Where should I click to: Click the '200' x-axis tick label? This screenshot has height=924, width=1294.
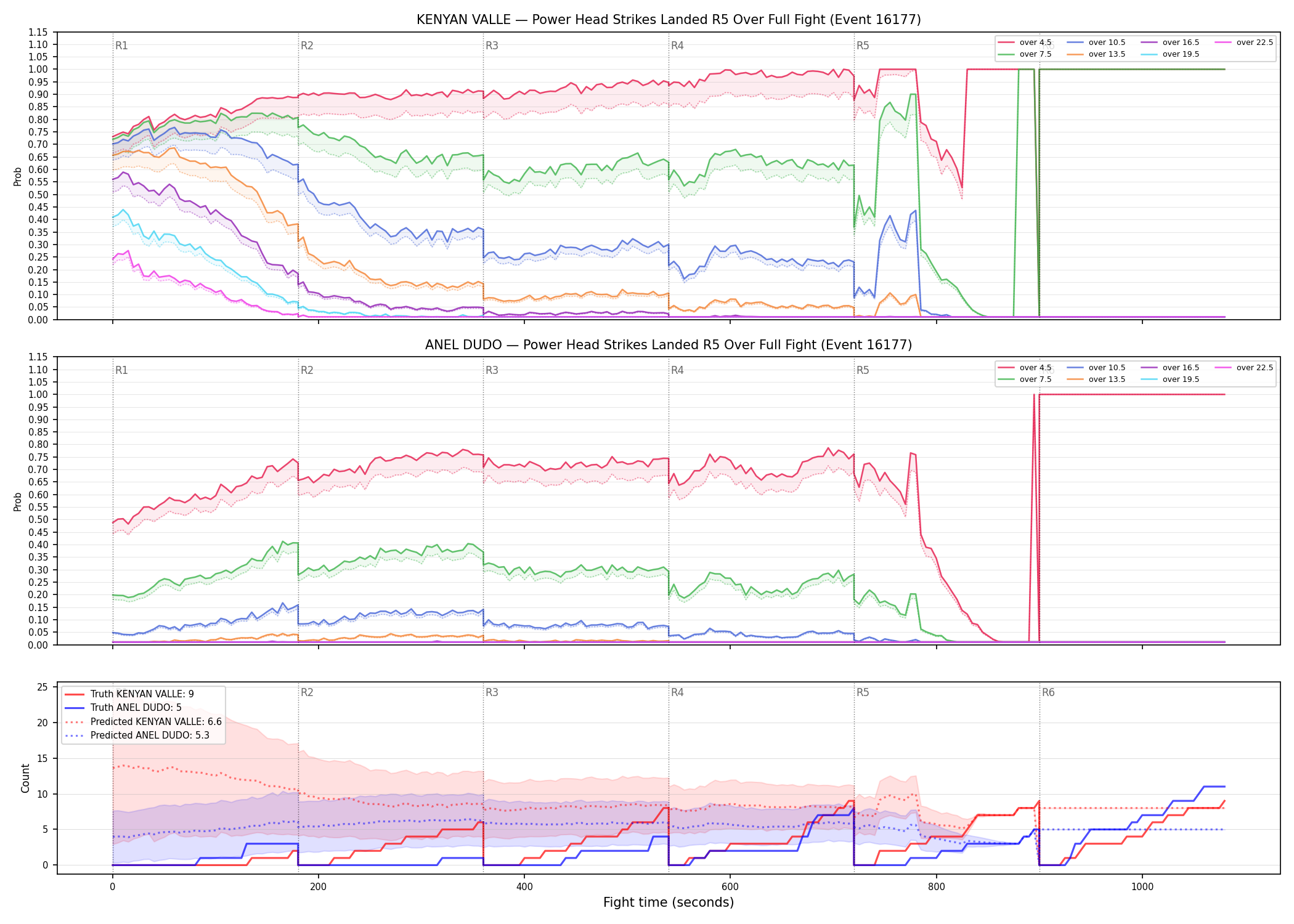click(x=318, y=887)
